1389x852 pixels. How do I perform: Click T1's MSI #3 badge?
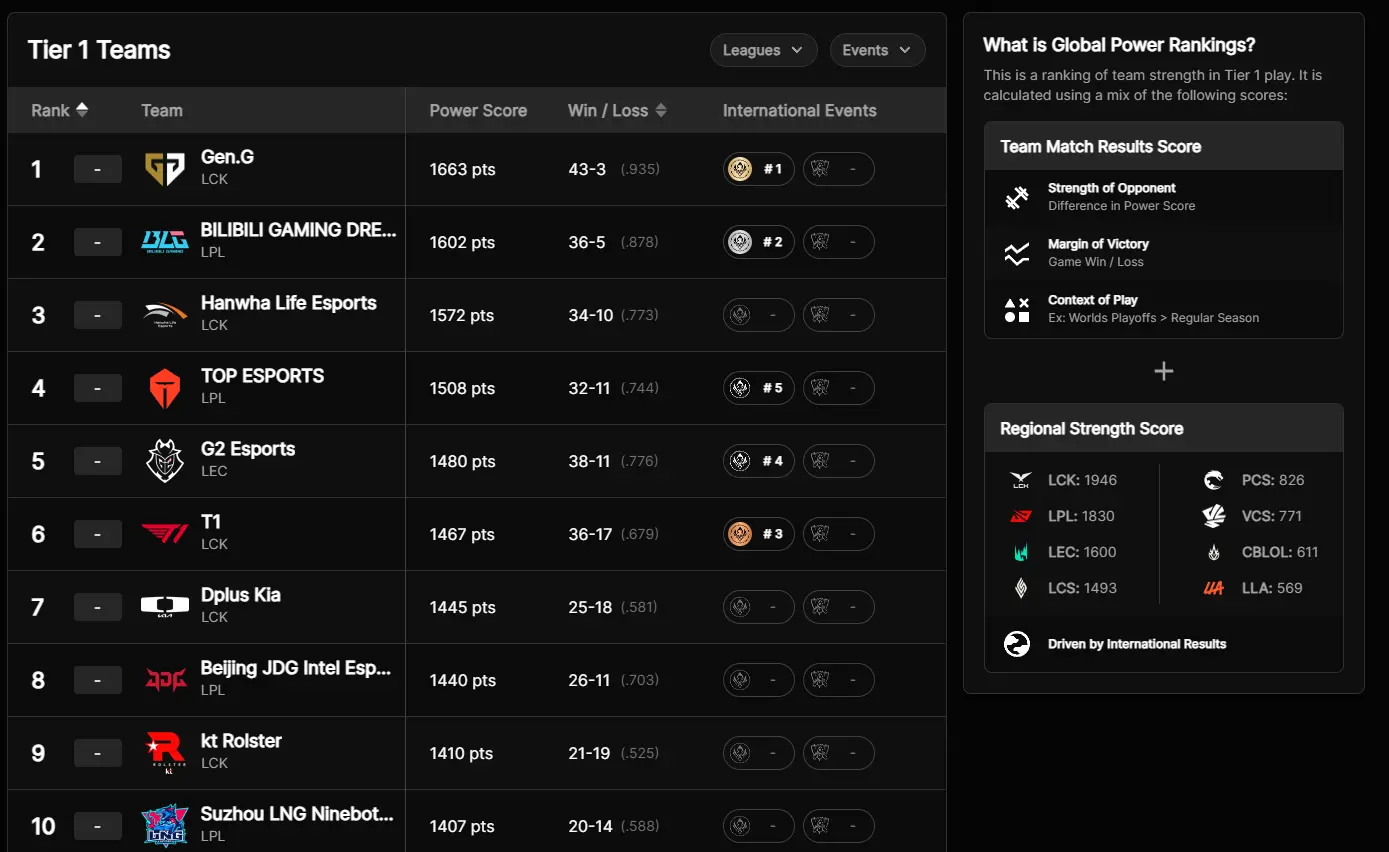(759, 534)
